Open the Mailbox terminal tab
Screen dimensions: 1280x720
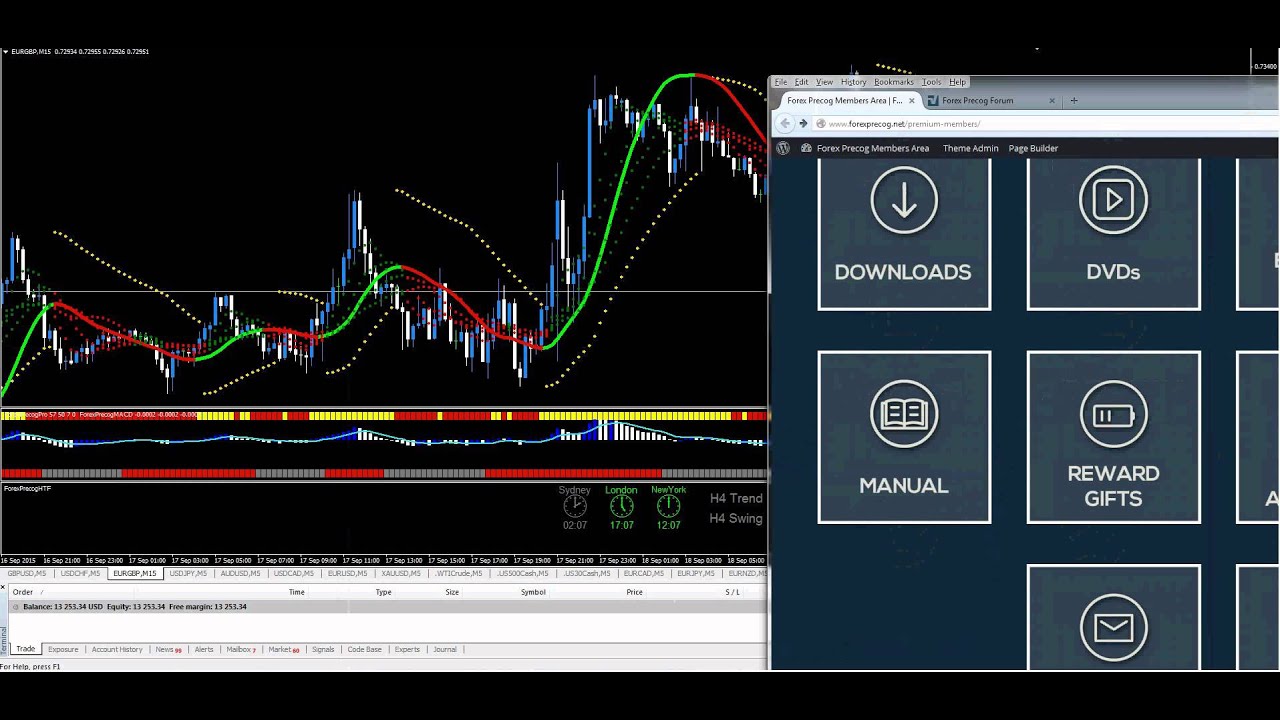241,649
